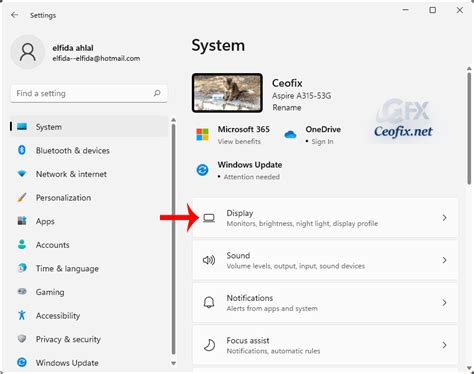Click the Gaming controller icon
Screen dimensions: 474x374
pos(22,291)
